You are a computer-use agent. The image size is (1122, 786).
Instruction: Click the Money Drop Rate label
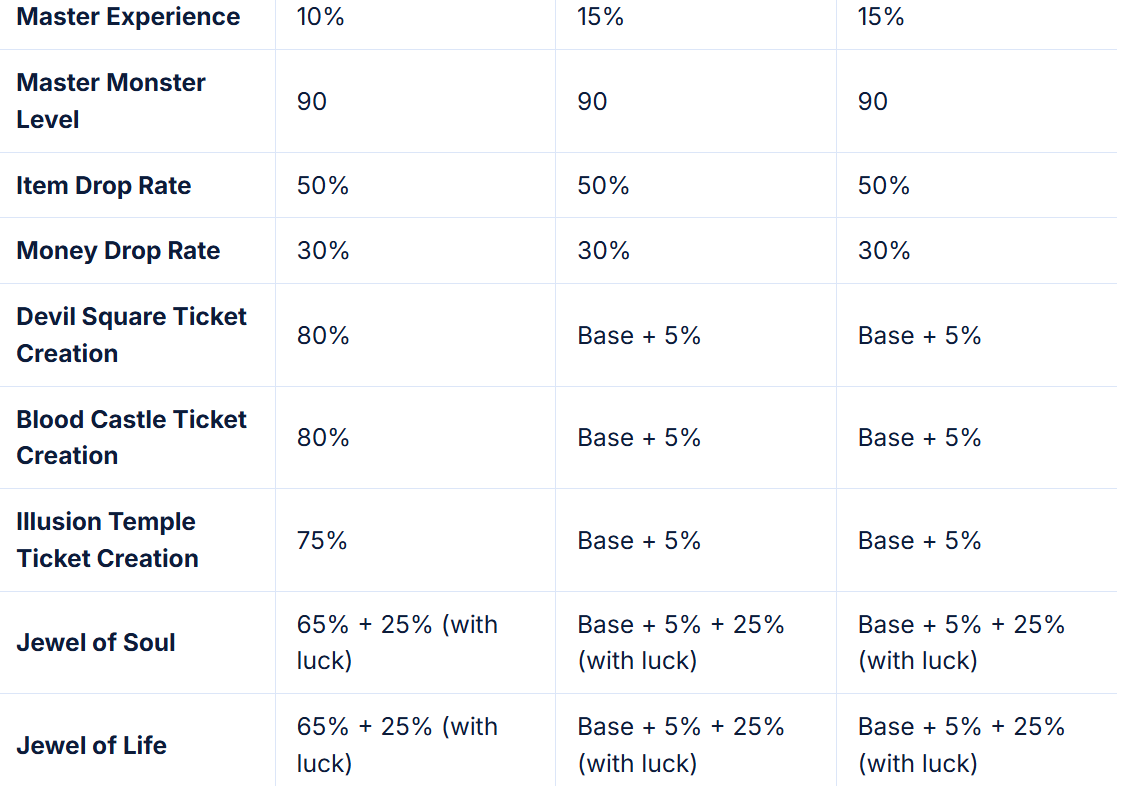click(x=118, y=250)
